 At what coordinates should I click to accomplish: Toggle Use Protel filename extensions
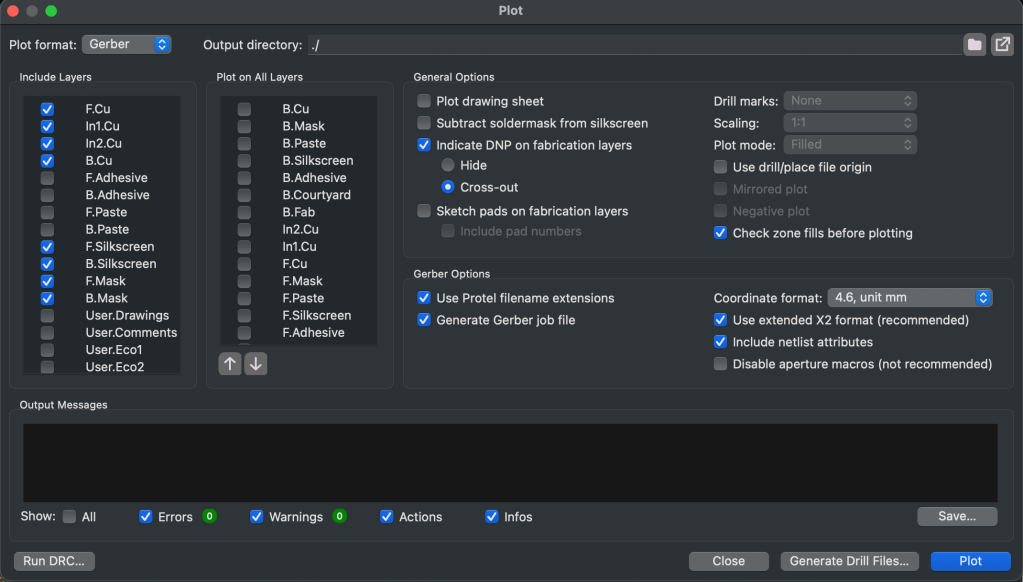[425, 298]
